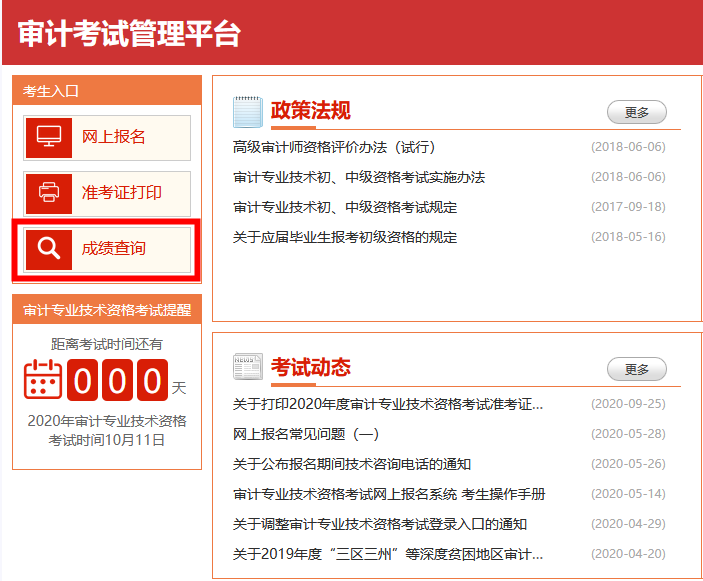Open notice about printing 2020 准考证
Viewport: 703px width, 581px height.
pos(387,404)
